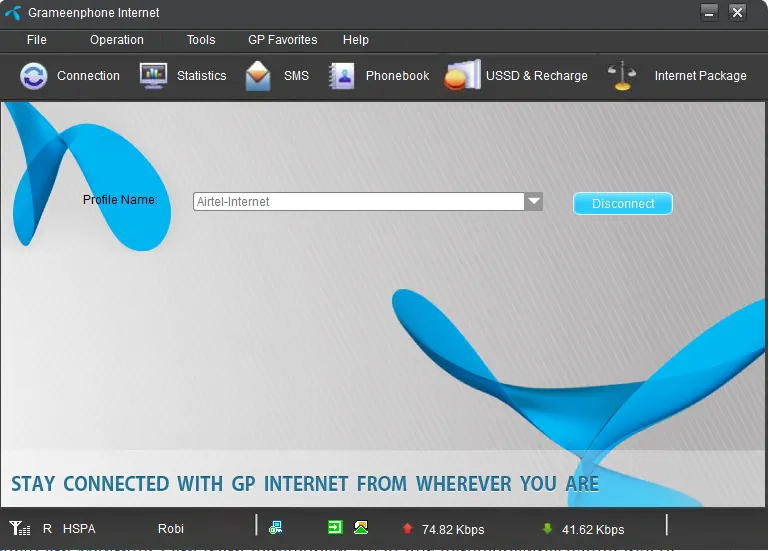
Task: Click the 74.82 Kbps upload speed
Action: (x=453, y=530)
